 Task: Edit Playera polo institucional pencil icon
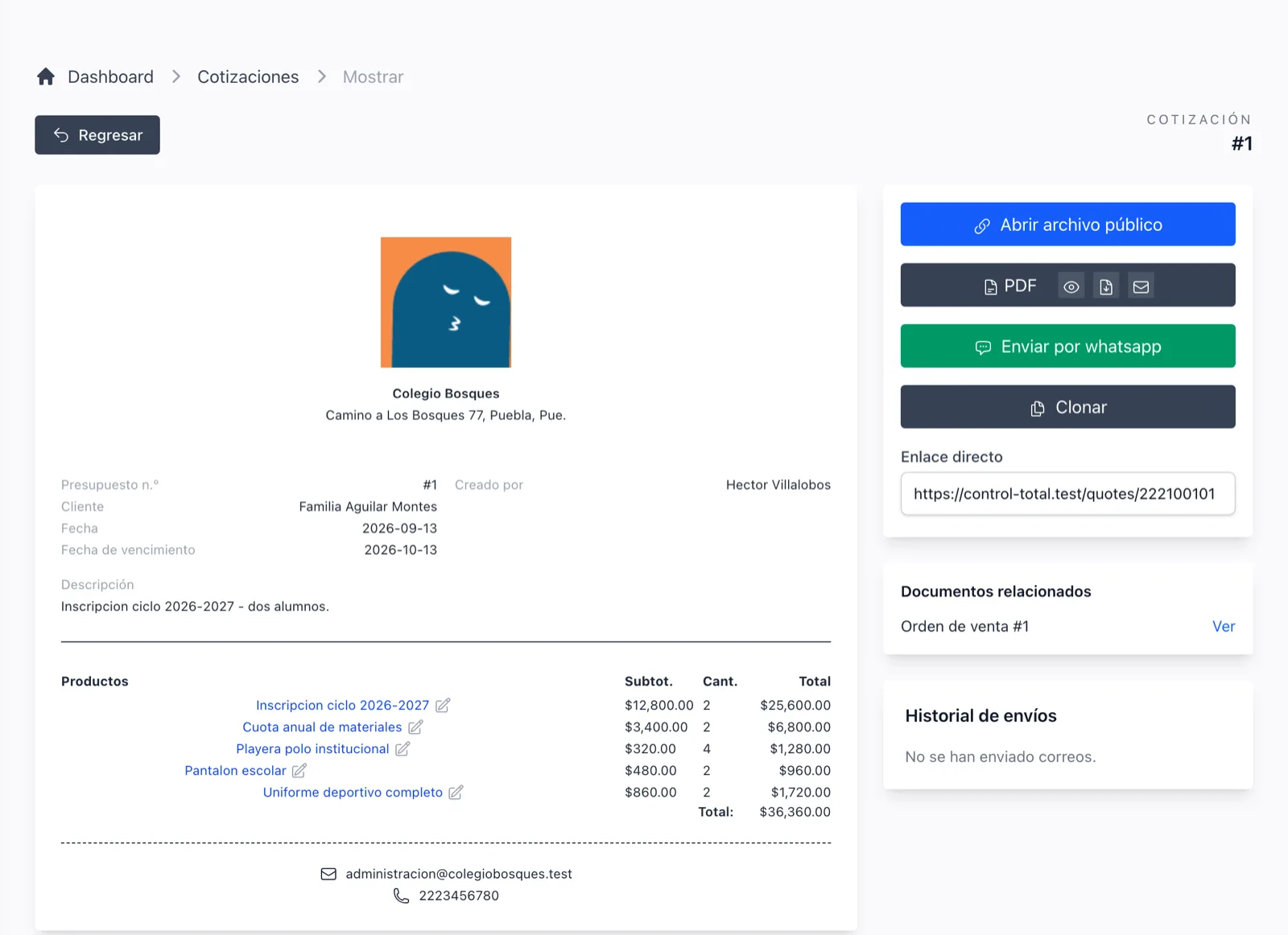[x=402, y=748]
